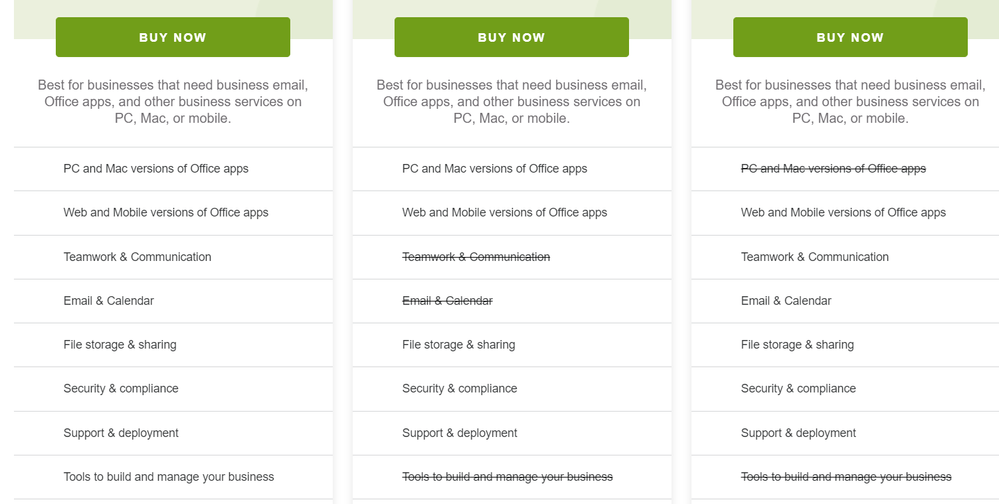Open struck-through PC and Mac versions row
Image resolution: width=999 pixels, height=504 pixels.
click(x=833, y=169)
